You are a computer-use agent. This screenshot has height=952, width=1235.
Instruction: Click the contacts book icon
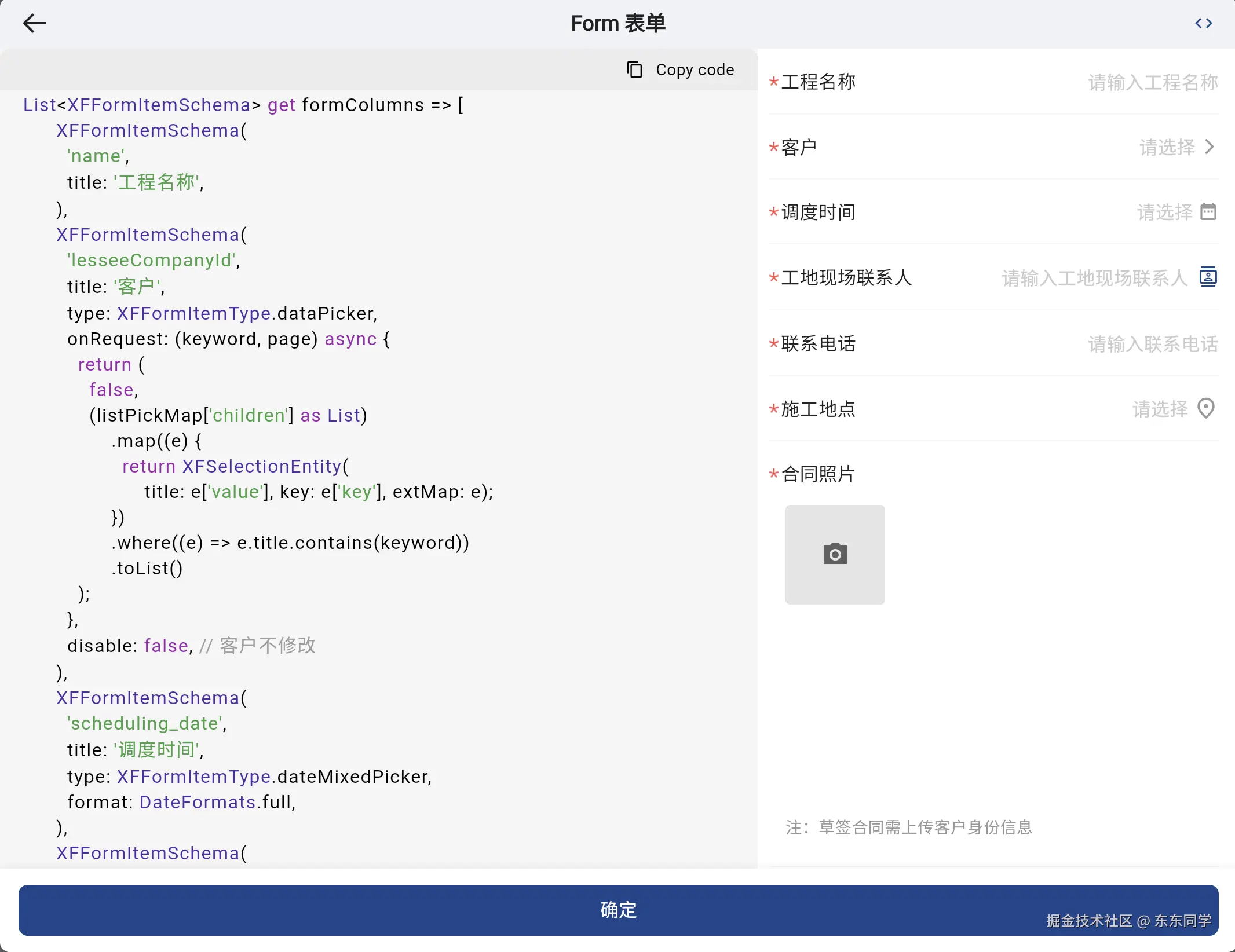1208,277
